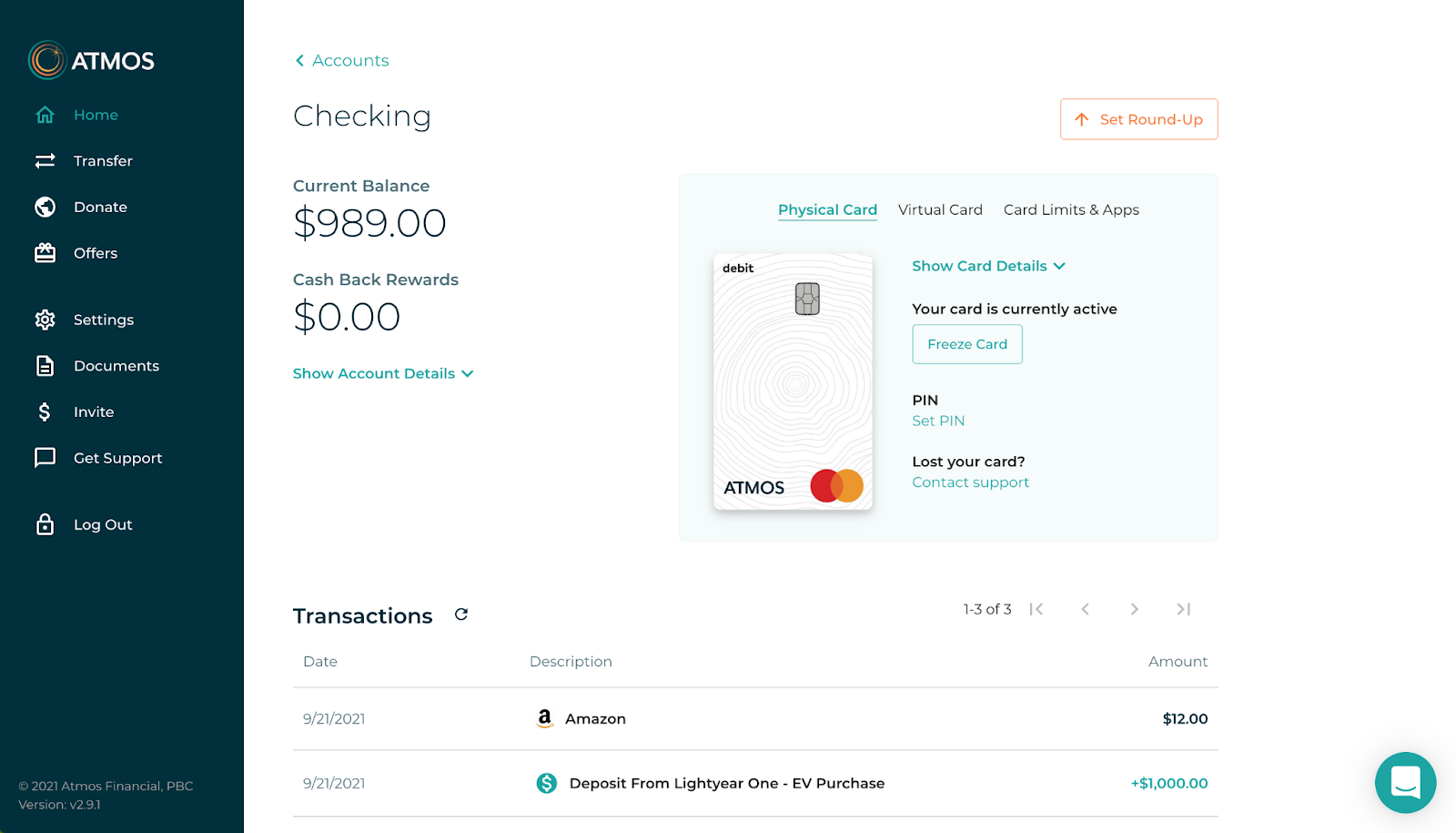This screenshot has width=1456, height=833.
Task: Open Donate via the globe icon
Action: click(x=45, y=207)
